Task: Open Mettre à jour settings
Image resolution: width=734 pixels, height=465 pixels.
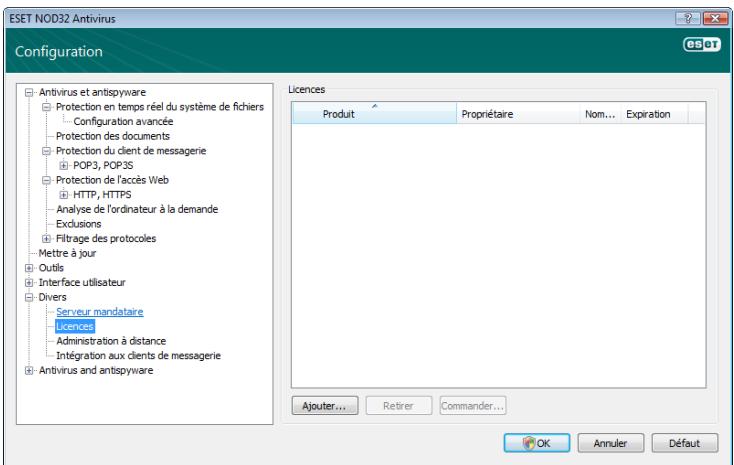Action: tap(67, 253)
